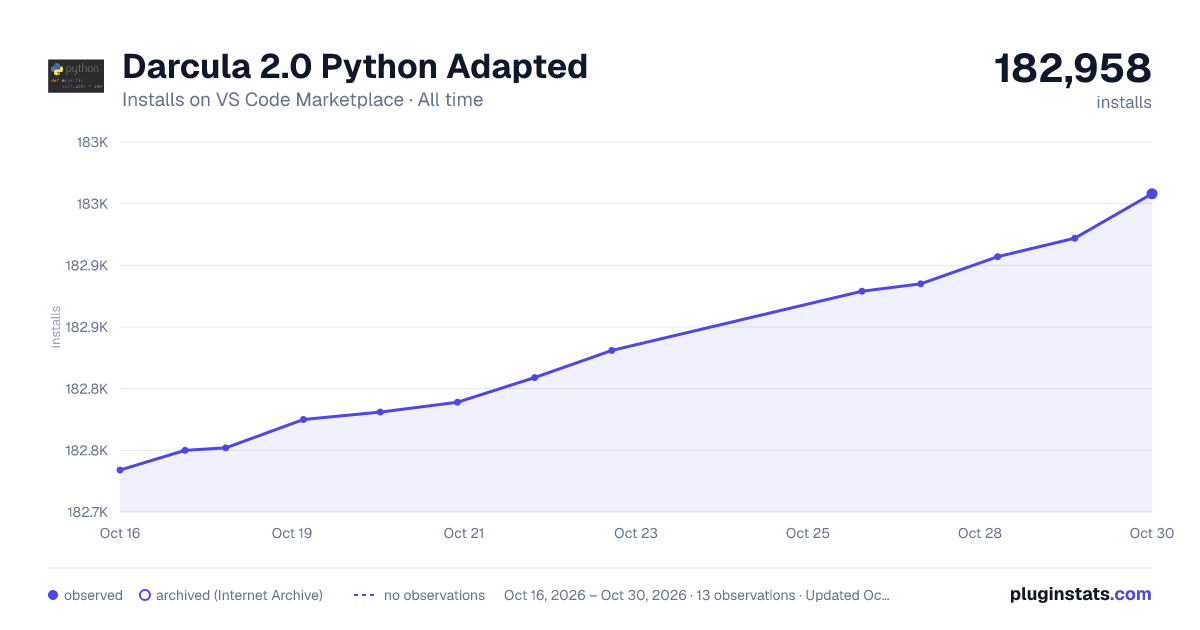This screenshot has height=630, width=1200.
Task: Click the 'archived (Internet Archive)' legend label
Action: point(239,595)
